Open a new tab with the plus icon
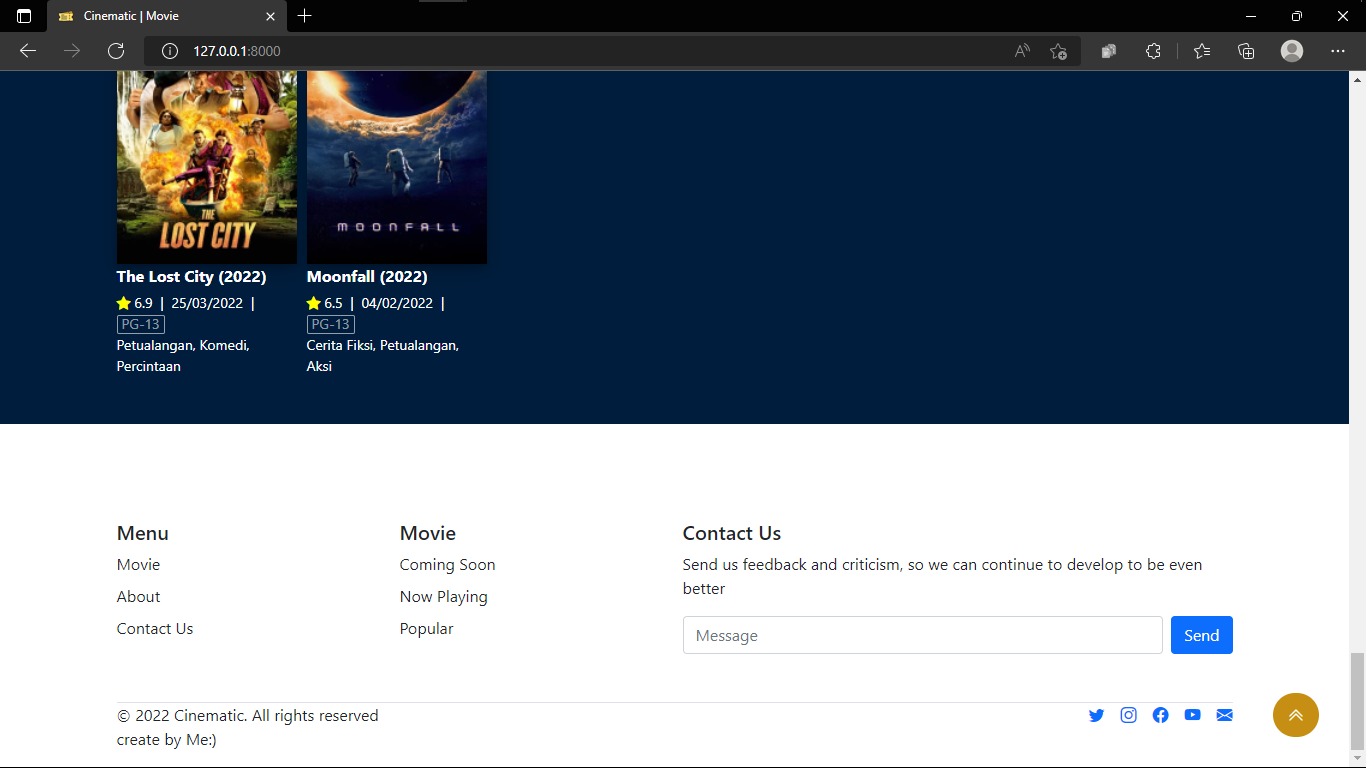The height and width of the screenshot is (768, 1366). pyautogui.click(x=305, y=16)
